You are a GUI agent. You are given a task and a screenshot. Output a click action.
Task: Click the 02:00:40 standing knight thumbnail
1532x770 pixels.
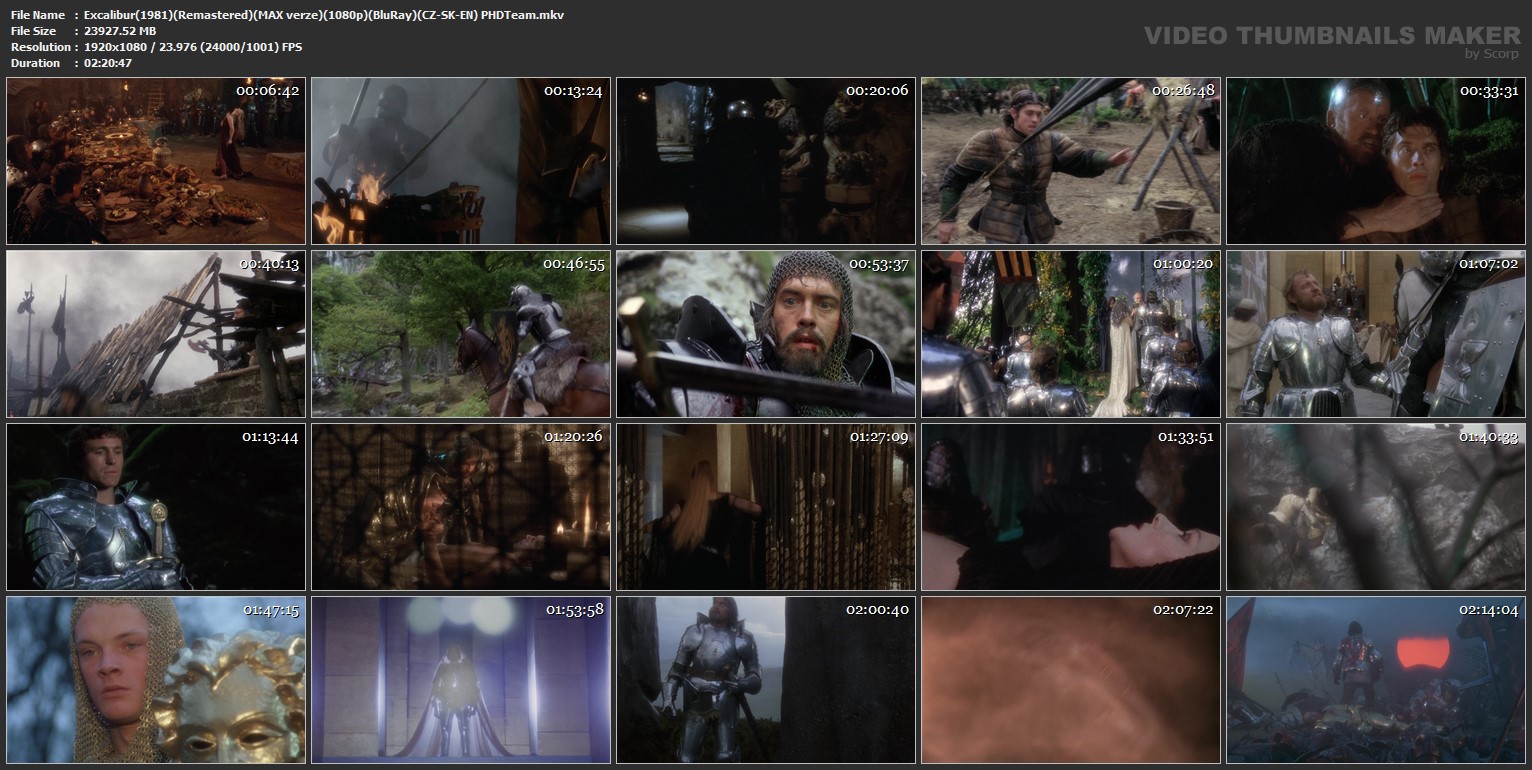[x=766, y=680]
